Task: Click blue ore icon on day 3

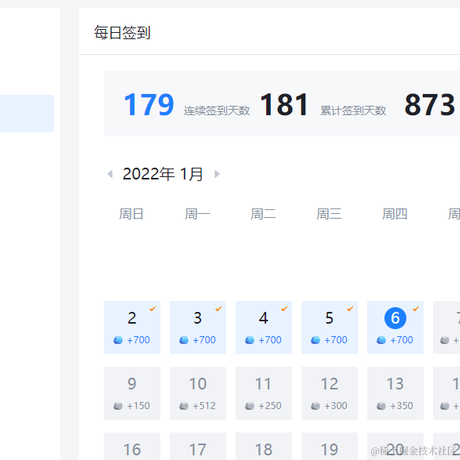Action: 184,340
